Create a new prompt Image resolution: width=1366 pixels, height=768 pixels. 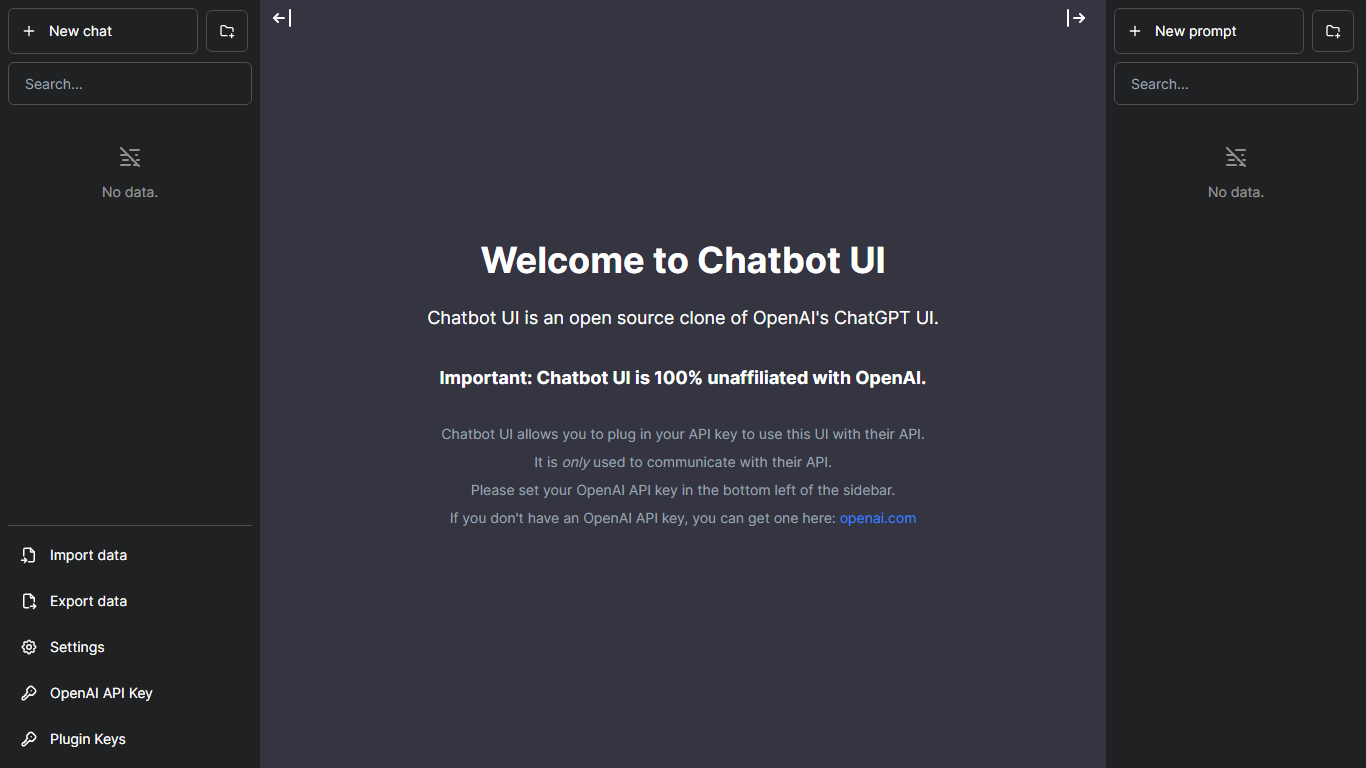[x=1208, y=31]
